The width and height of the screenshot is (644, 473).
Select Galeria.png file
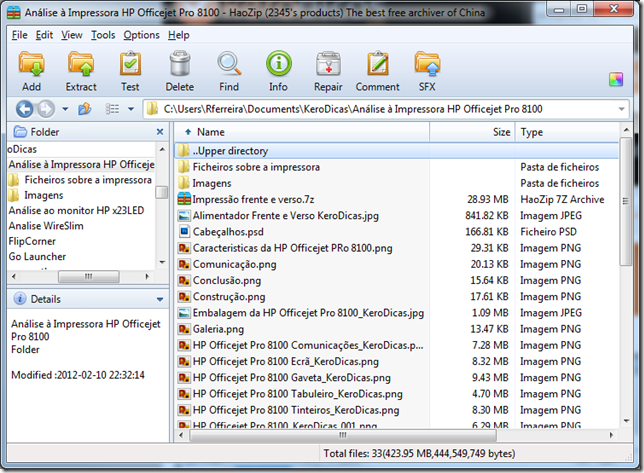[x=397, y=329]
